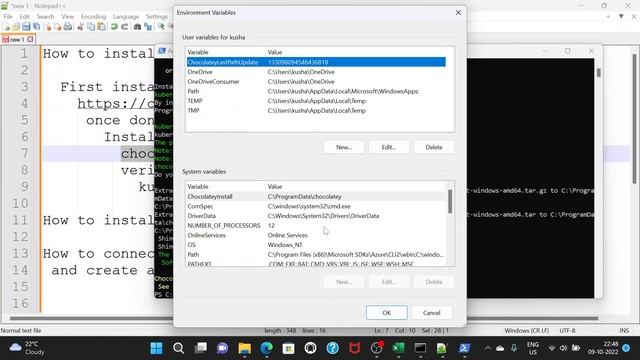Click the New file icon in Notepad++ toolbar
Image resolution: width=640 pixels, height=360 pixels.
(7, 27)
